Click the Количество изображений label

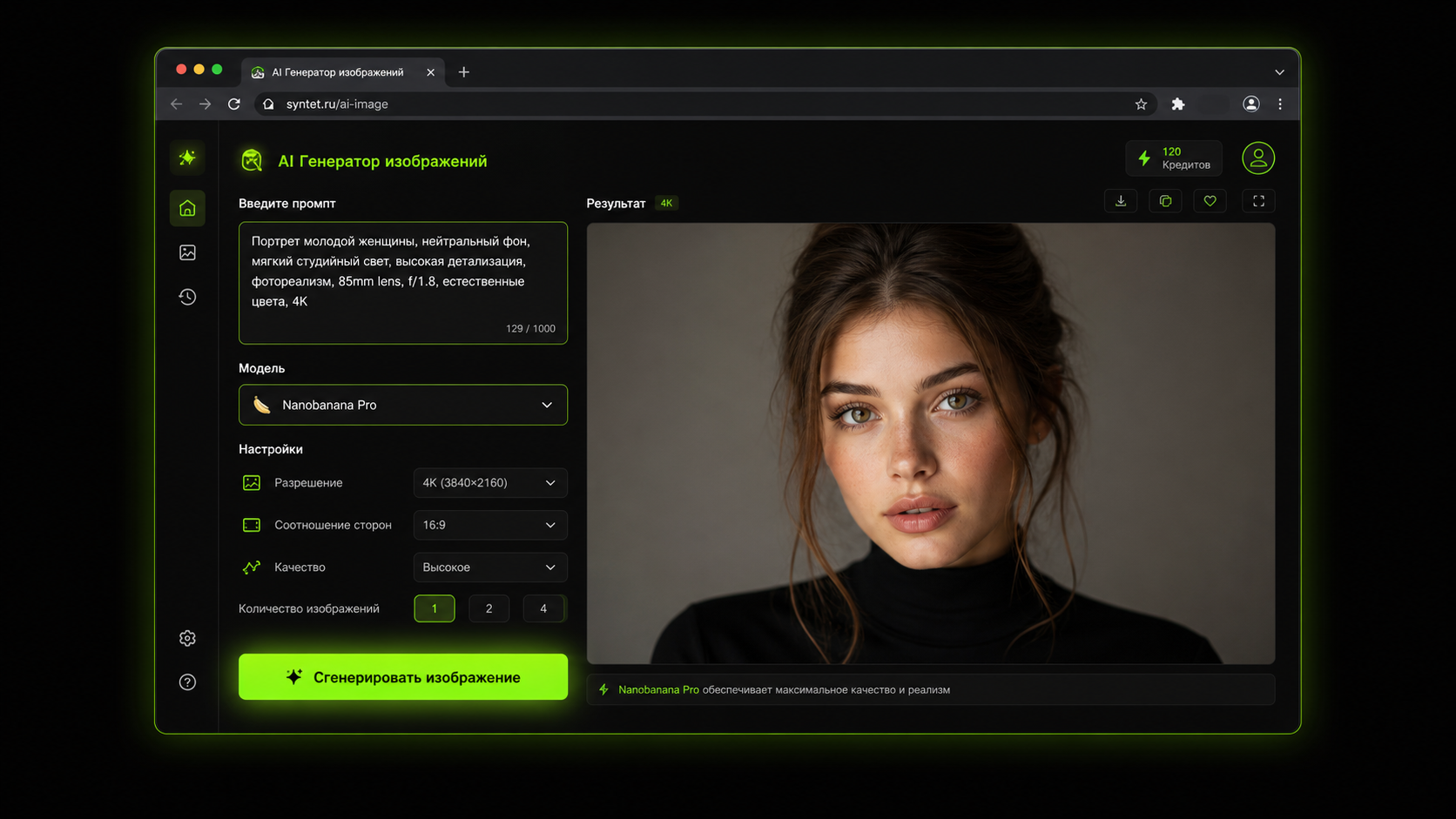pos(309,608)
